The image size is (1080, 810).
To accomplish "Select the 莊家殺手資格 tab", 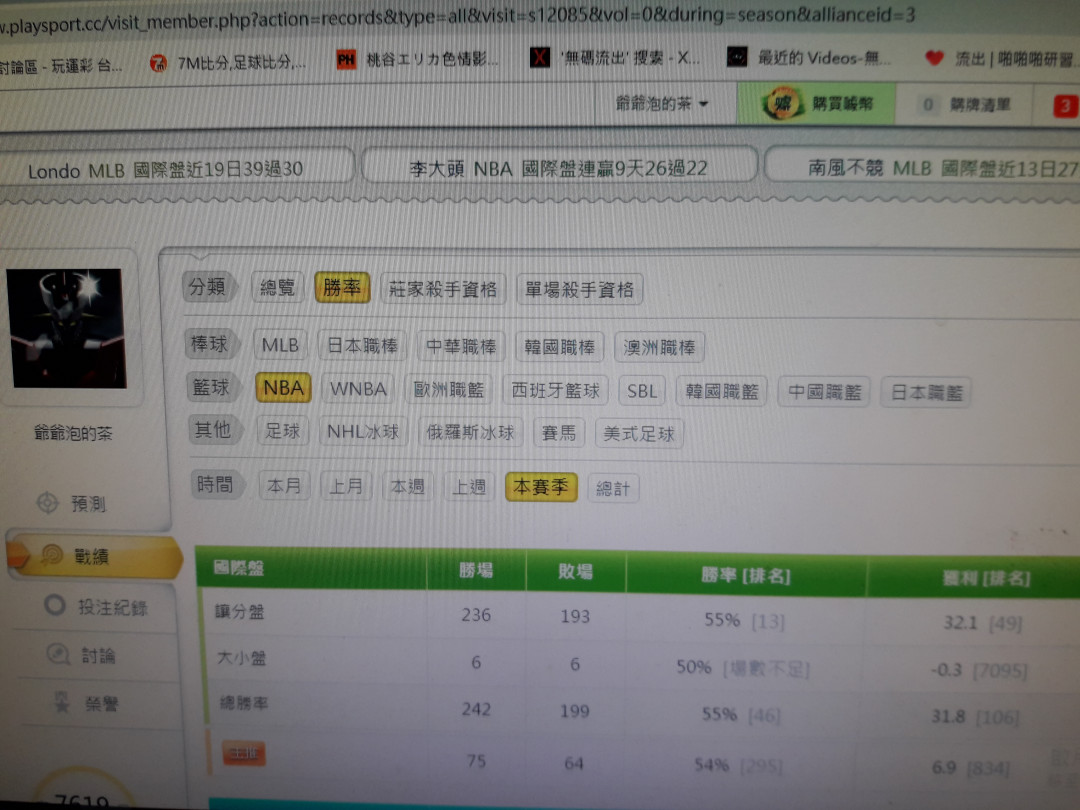I will pyautogui.click(x=443, y=289).
